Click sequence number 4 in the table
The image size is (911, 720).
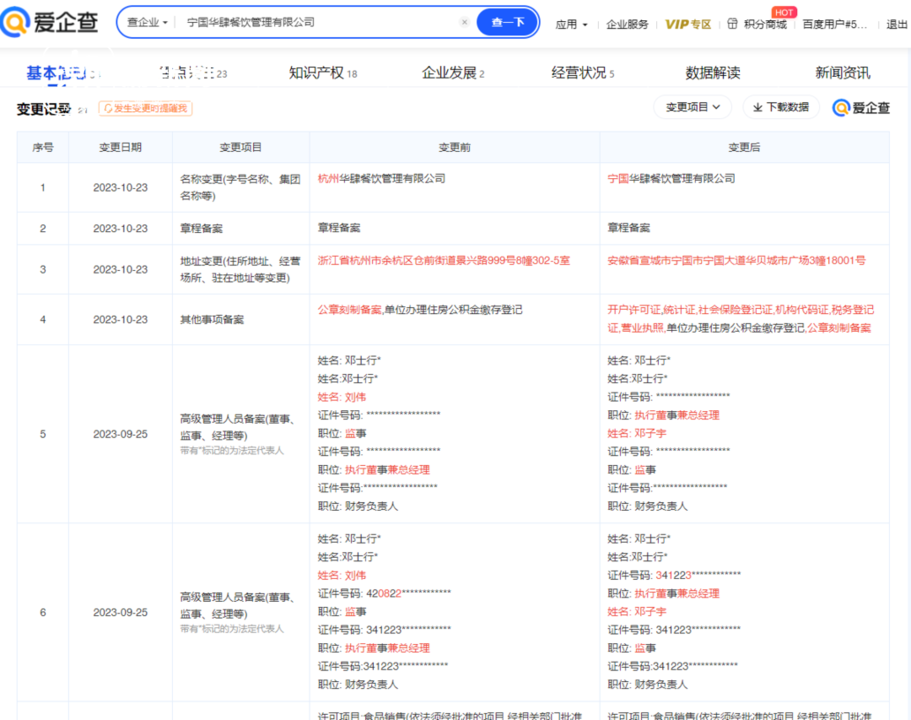point(42,320)
